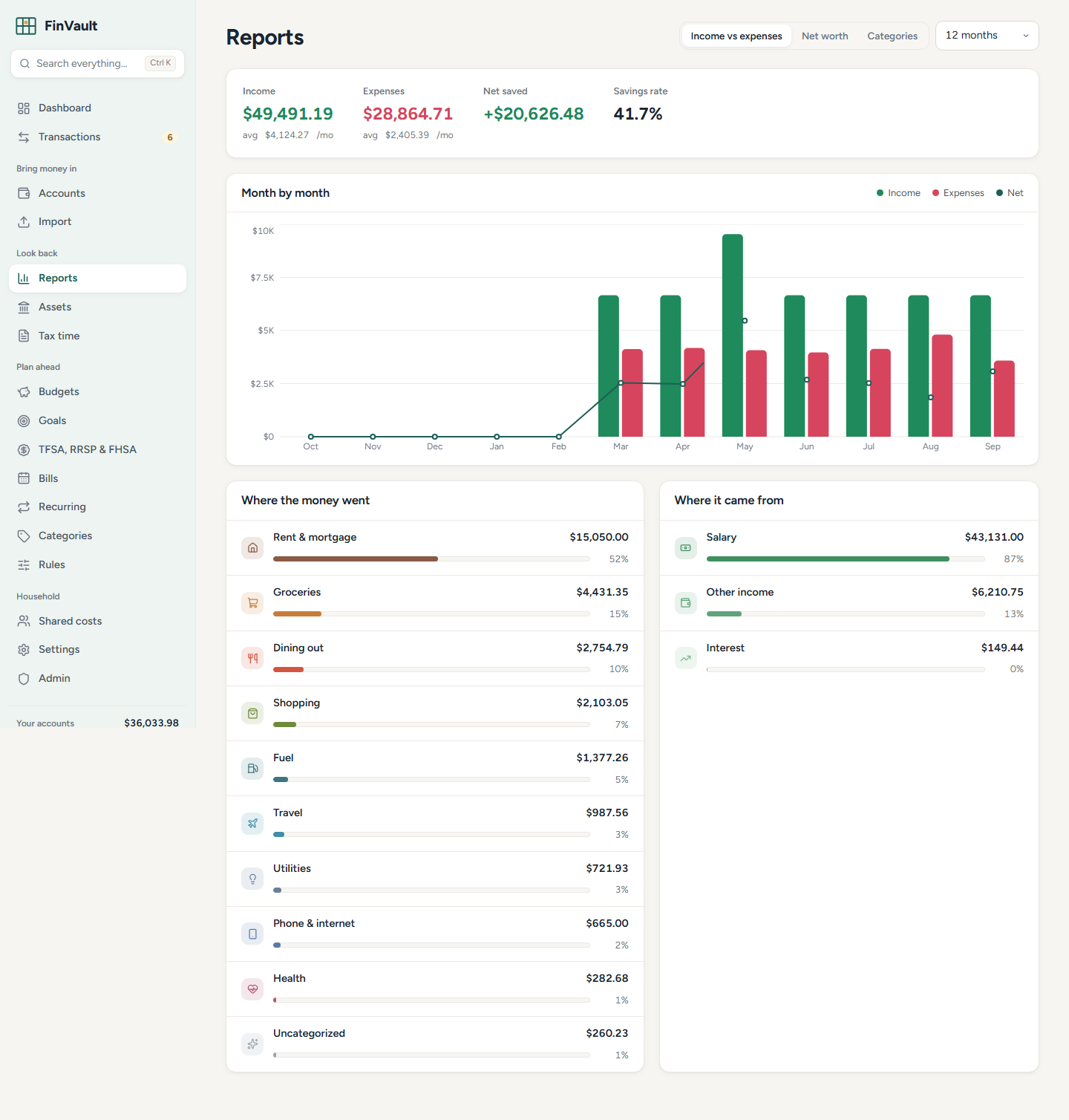Toggle the Net line in chart legend
Image resolution: width=1069 pixels, height=1120 pixels.
point(1010,193)
